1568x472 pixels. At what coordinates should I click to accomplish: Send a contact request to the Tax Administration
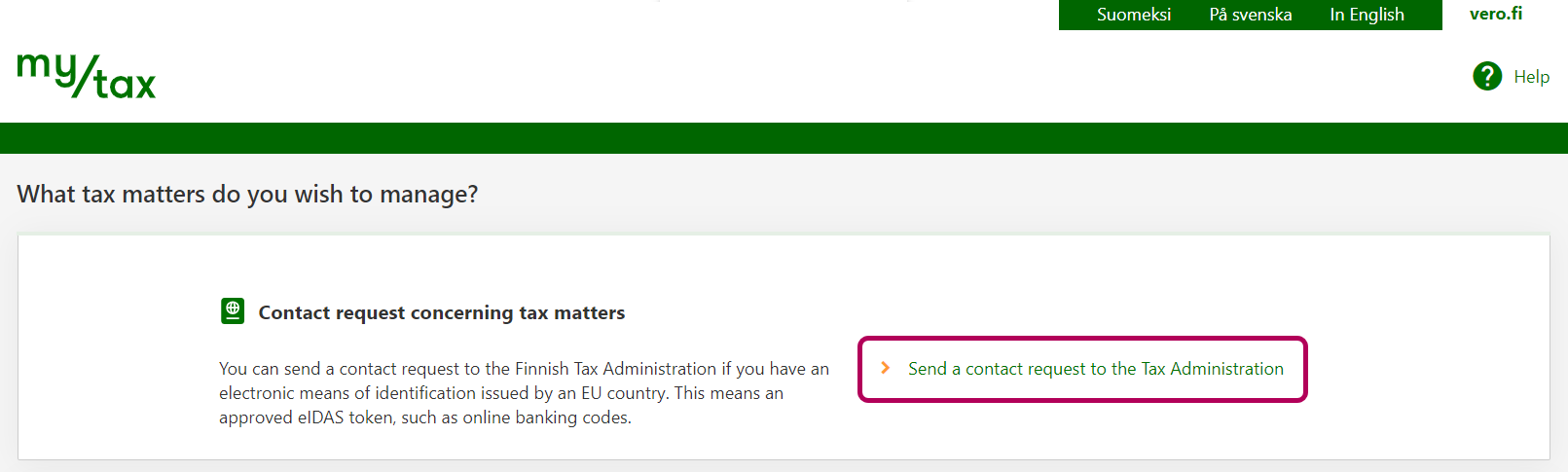pos(1095,369)
